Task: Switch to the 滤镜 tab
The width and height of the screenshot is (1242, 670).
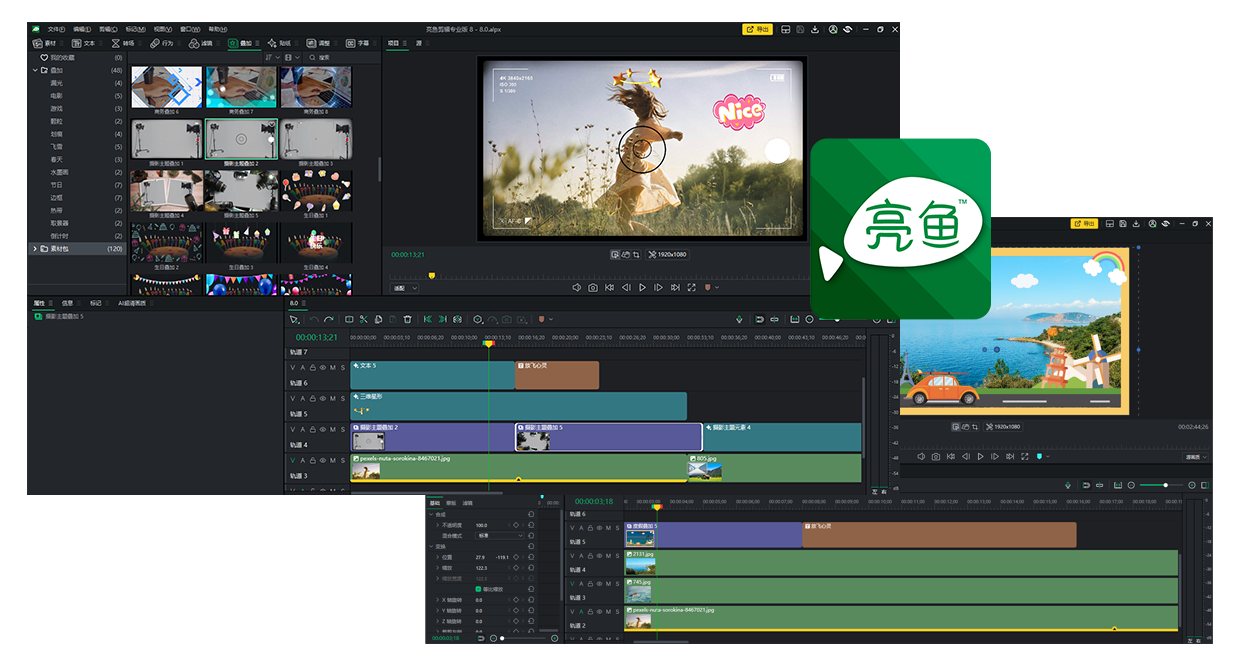Action: click(x=201, y=44)
